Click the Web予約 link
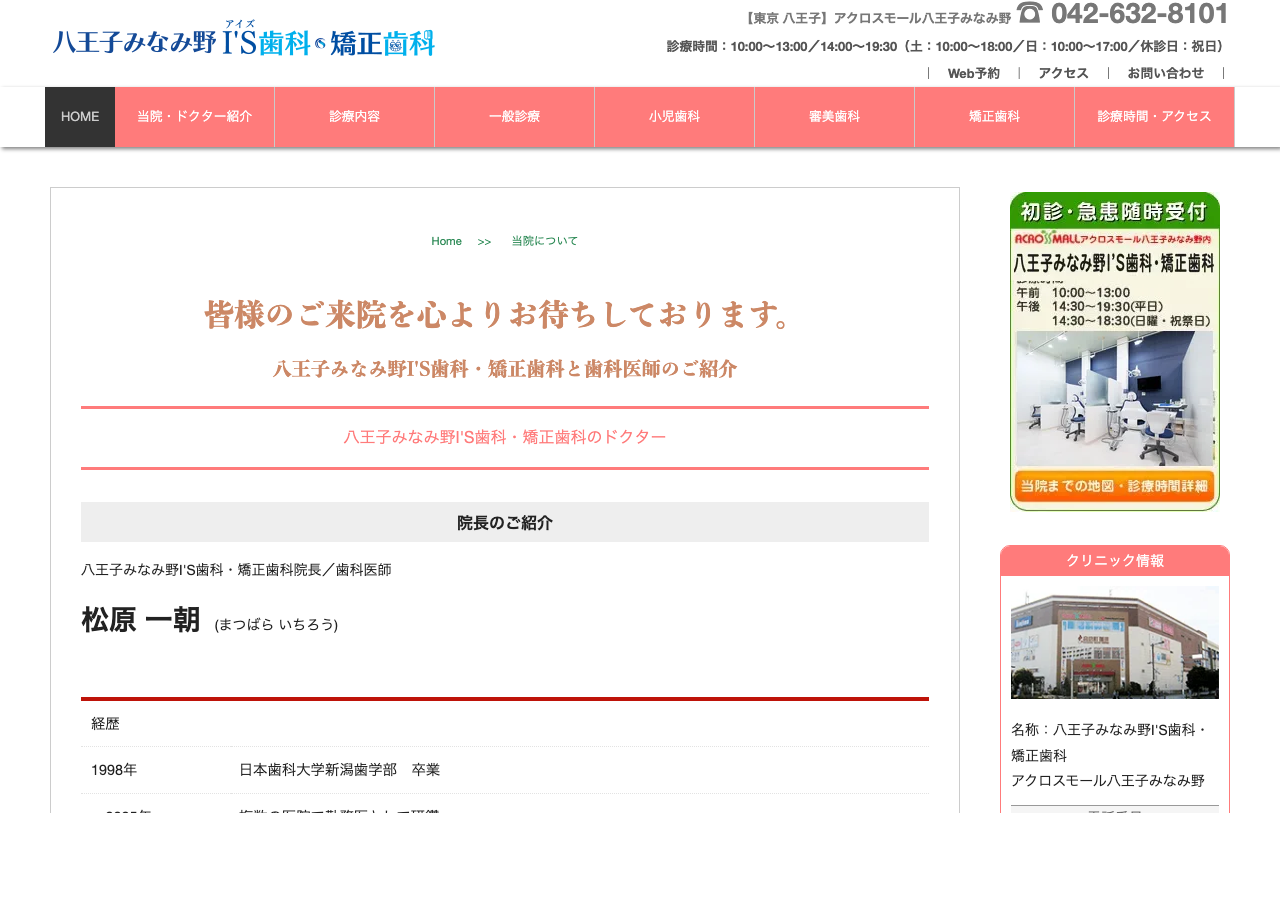Viewport: 1280px width, 900px height. tap(974, 73)
